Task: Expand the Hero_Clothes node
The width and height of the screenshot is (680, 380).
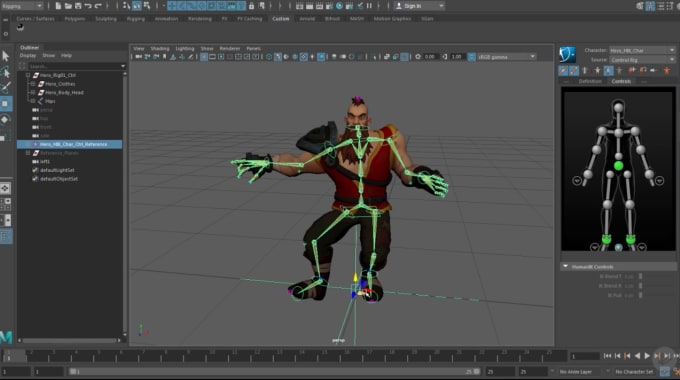Action: pos(33,84)
